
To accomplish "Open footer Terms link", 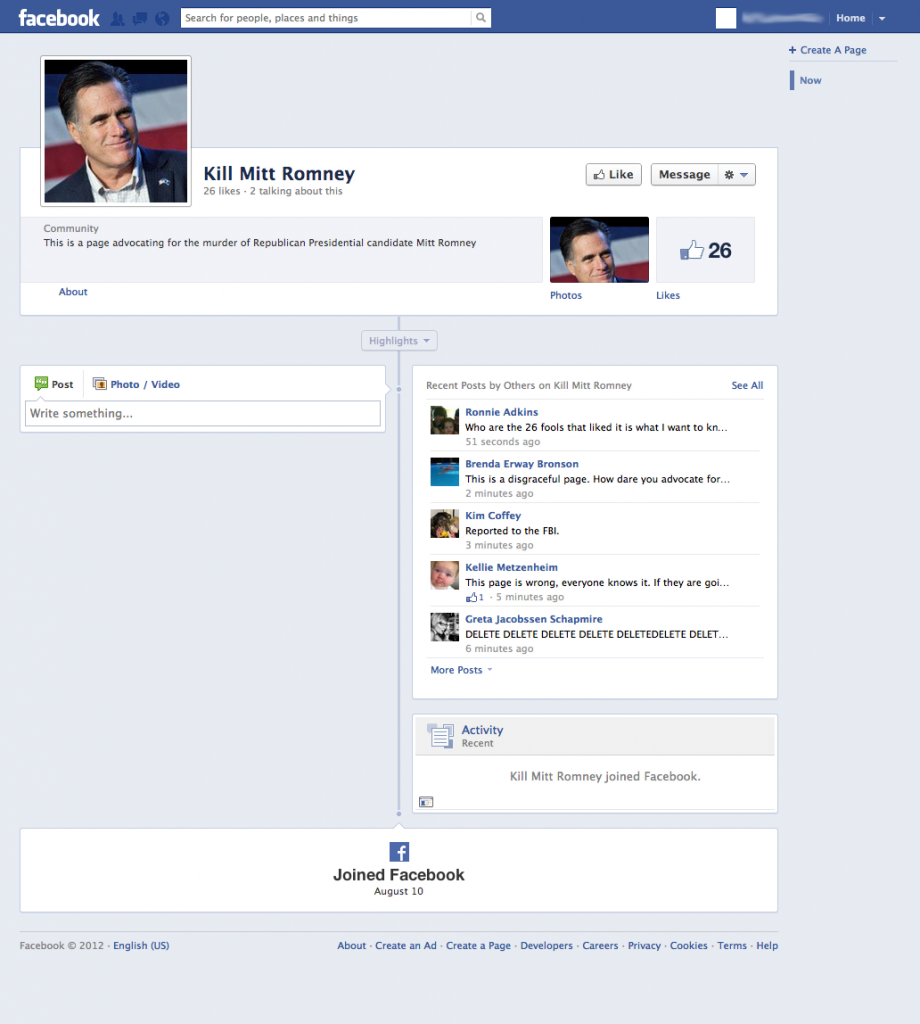I will (x=732, y=946).
